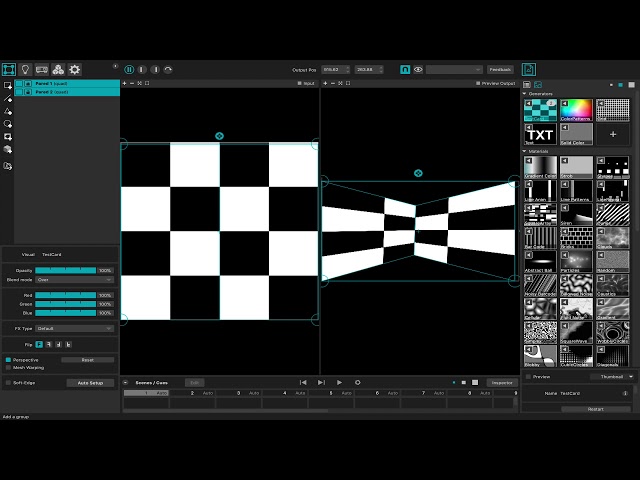Open the Projectors tab
The width and height of the screenshot is (640, 480).
42,69
